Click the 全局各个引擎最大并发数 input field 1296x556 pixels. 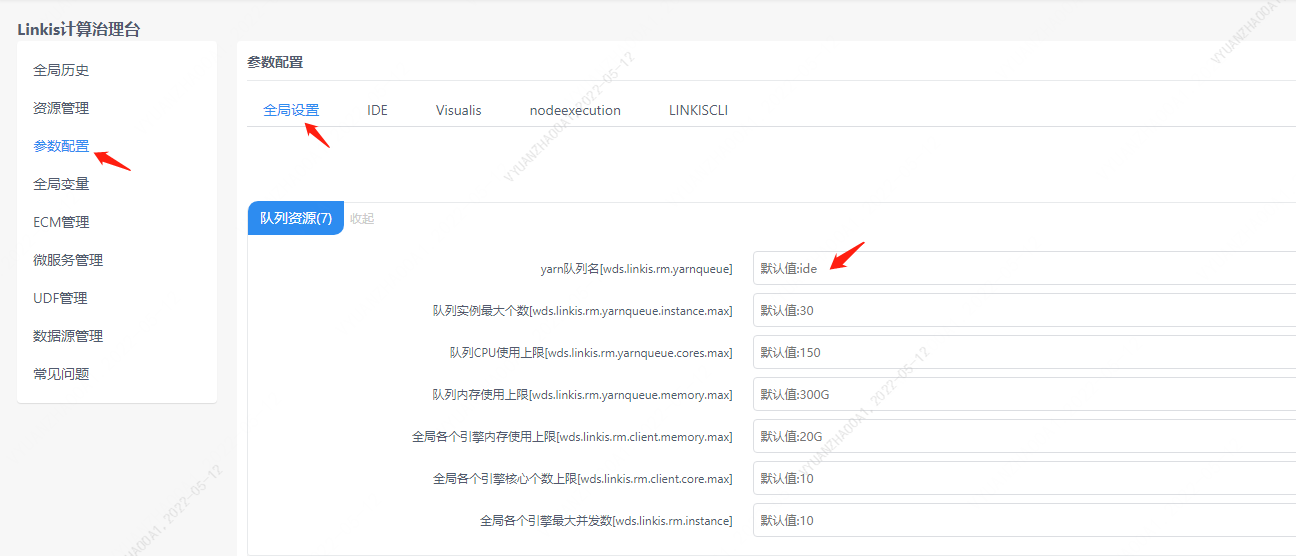point(1020,520)
